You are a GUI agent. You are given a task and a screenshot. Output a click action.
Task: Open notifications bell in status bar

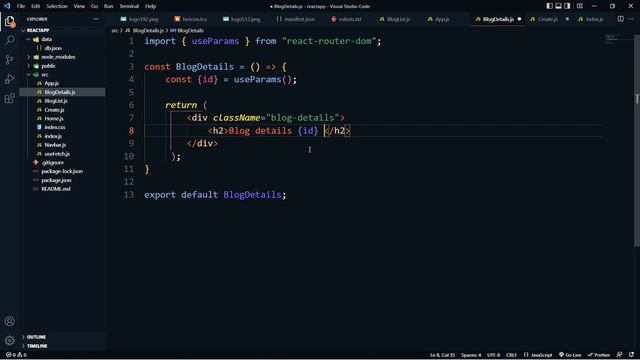click(x=632, y=355)
